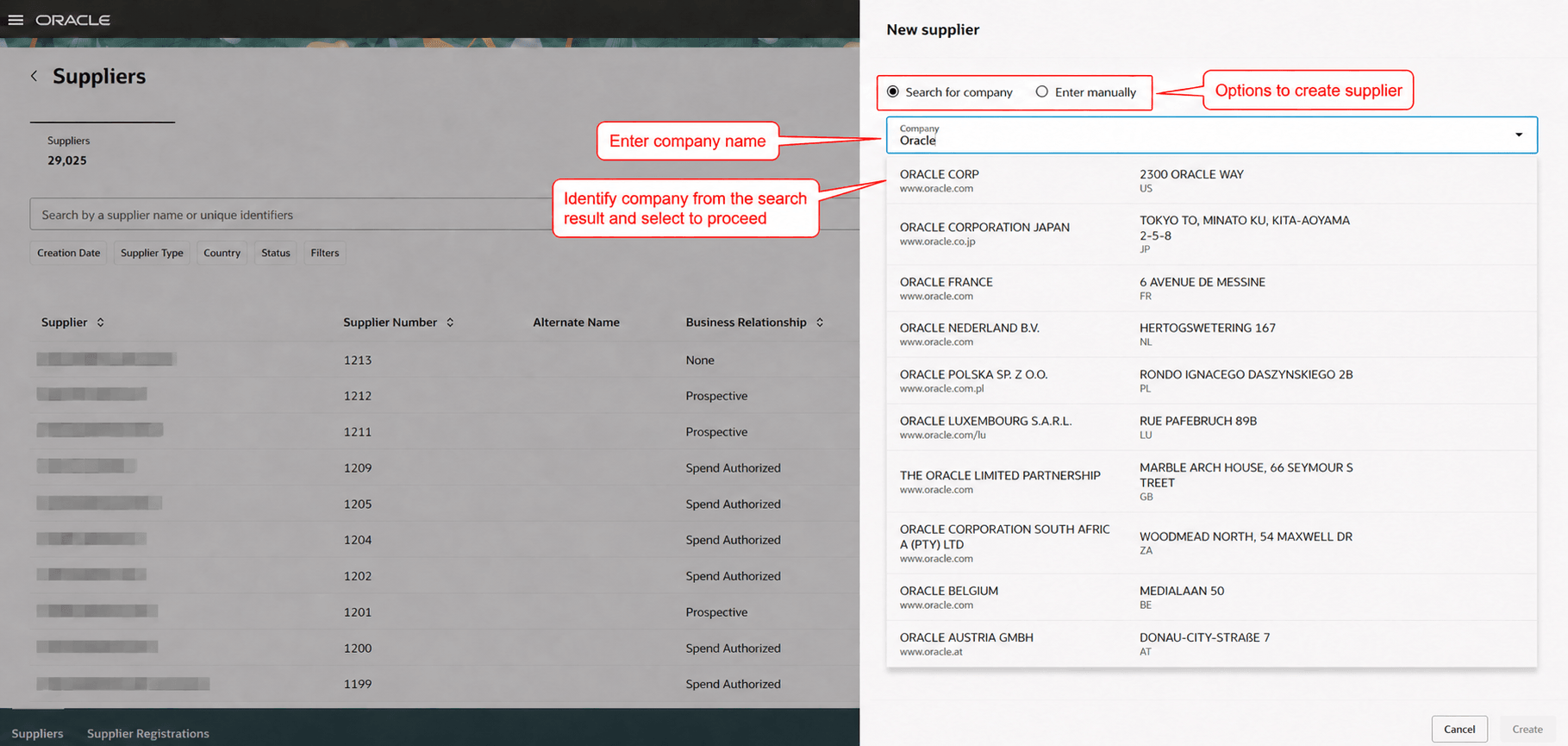Open the Country filter chip
1568x746 pixels.
(222, 253)
